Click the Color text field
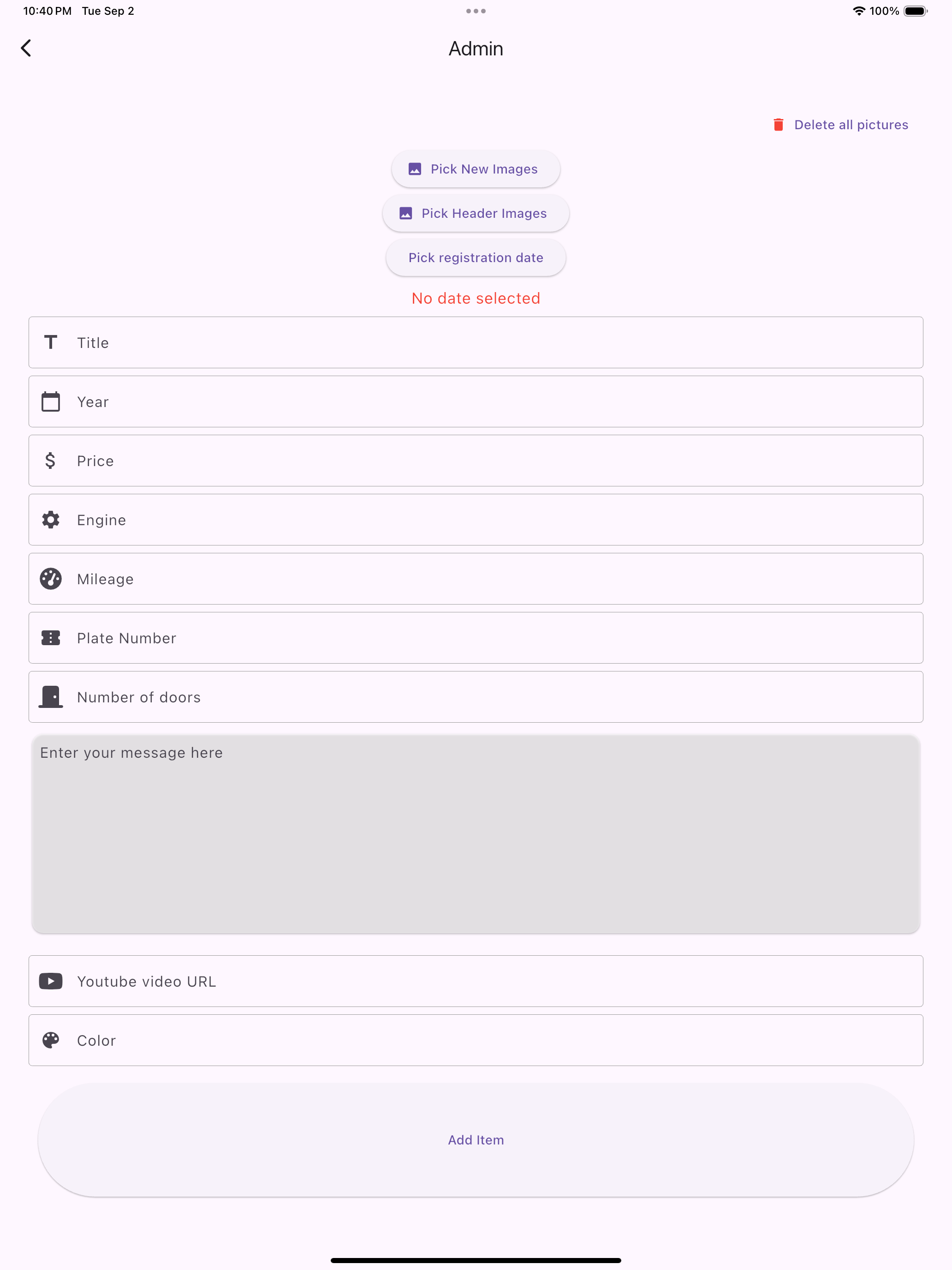Viewport: 952px width, 1270px height. coord(476,1040)
